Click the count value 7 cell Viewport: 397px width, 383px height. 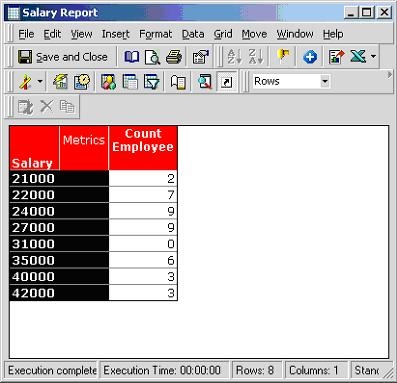(x=143, y=195)
